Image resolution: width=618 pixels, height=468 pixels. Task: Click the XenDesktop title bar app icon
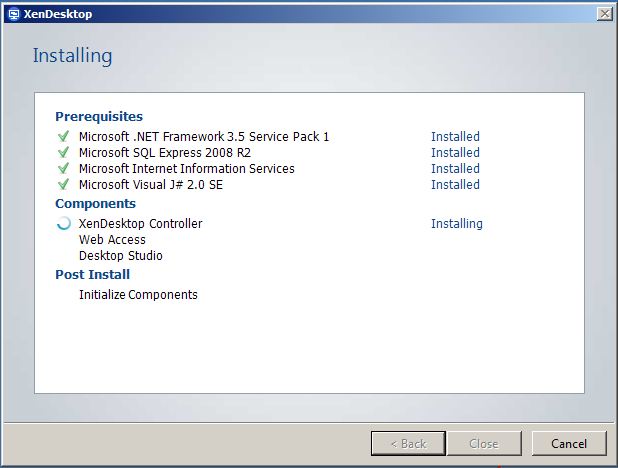coord(14,14)
